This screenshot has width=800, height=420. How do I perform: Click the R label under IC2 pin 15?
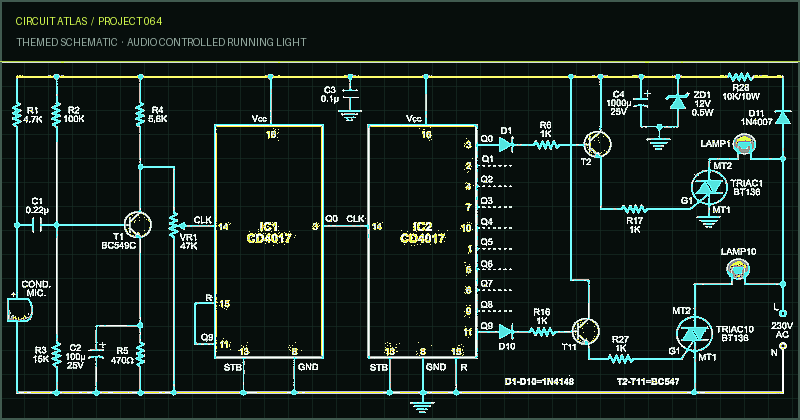pyautogui.click(x=463, y=367)
